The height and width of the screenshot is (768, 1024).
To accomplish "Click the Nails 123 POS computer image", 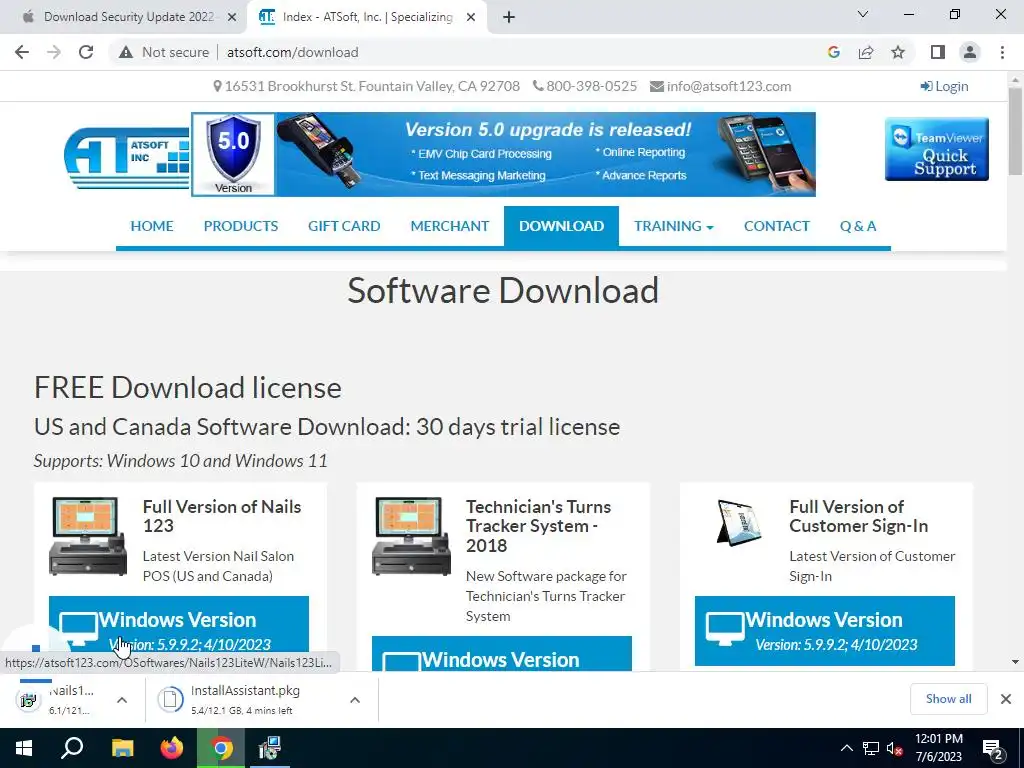I will 88,536.
